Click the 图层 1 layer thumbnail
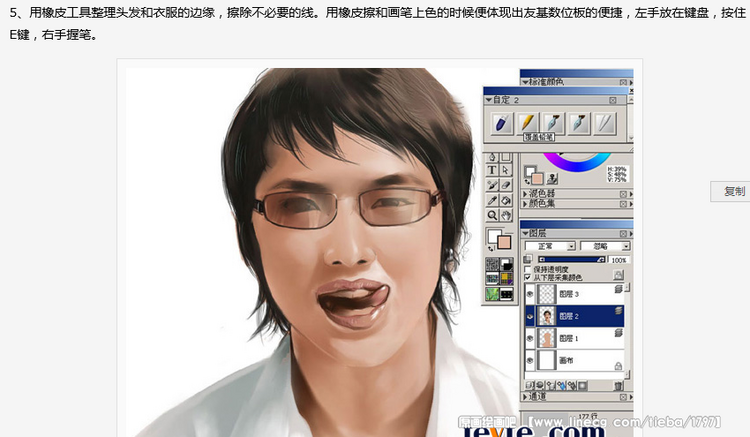This screenshot has height=437, width=750. (547, 338)
